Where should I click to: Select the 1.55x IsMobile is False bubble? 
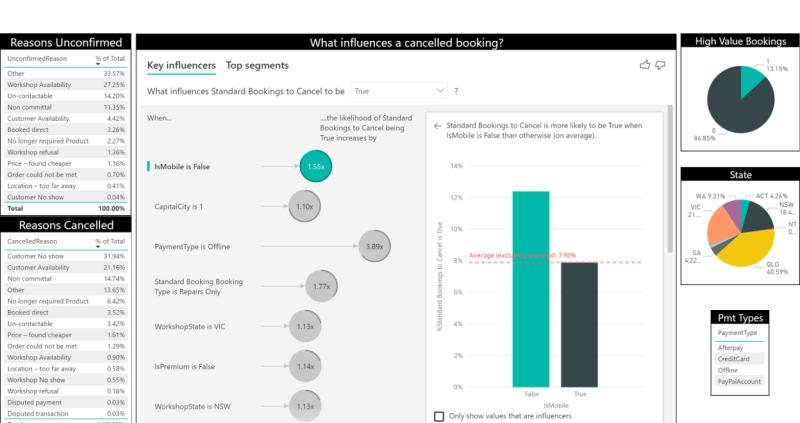(316, 166)
